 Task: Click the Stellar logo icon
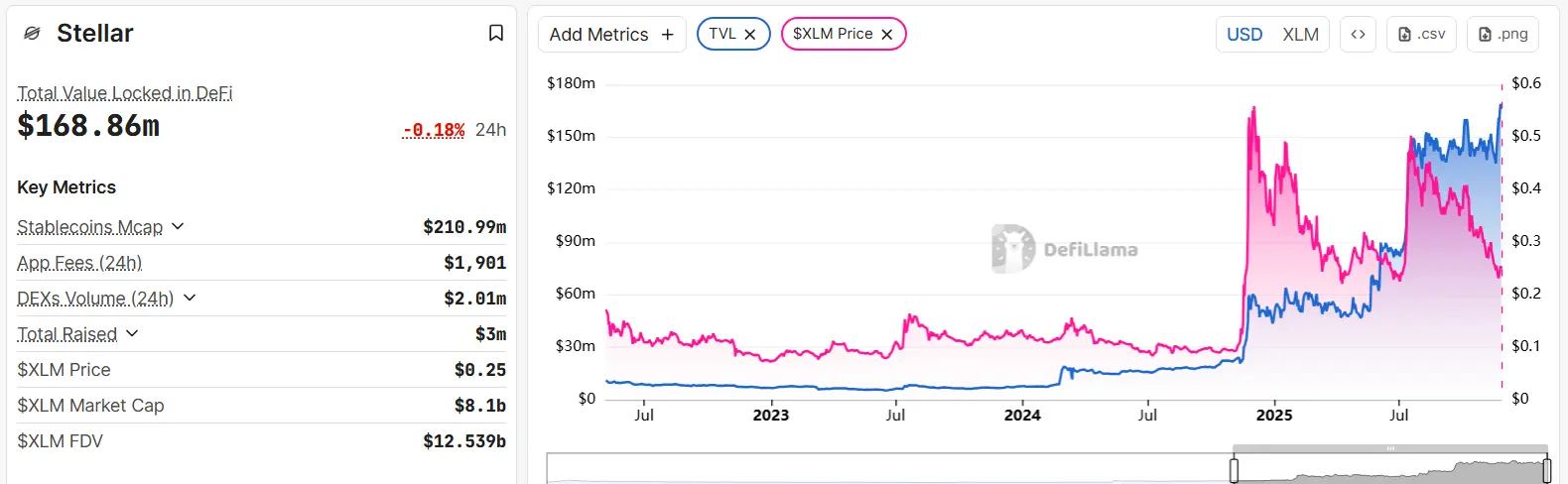point(32,34)
